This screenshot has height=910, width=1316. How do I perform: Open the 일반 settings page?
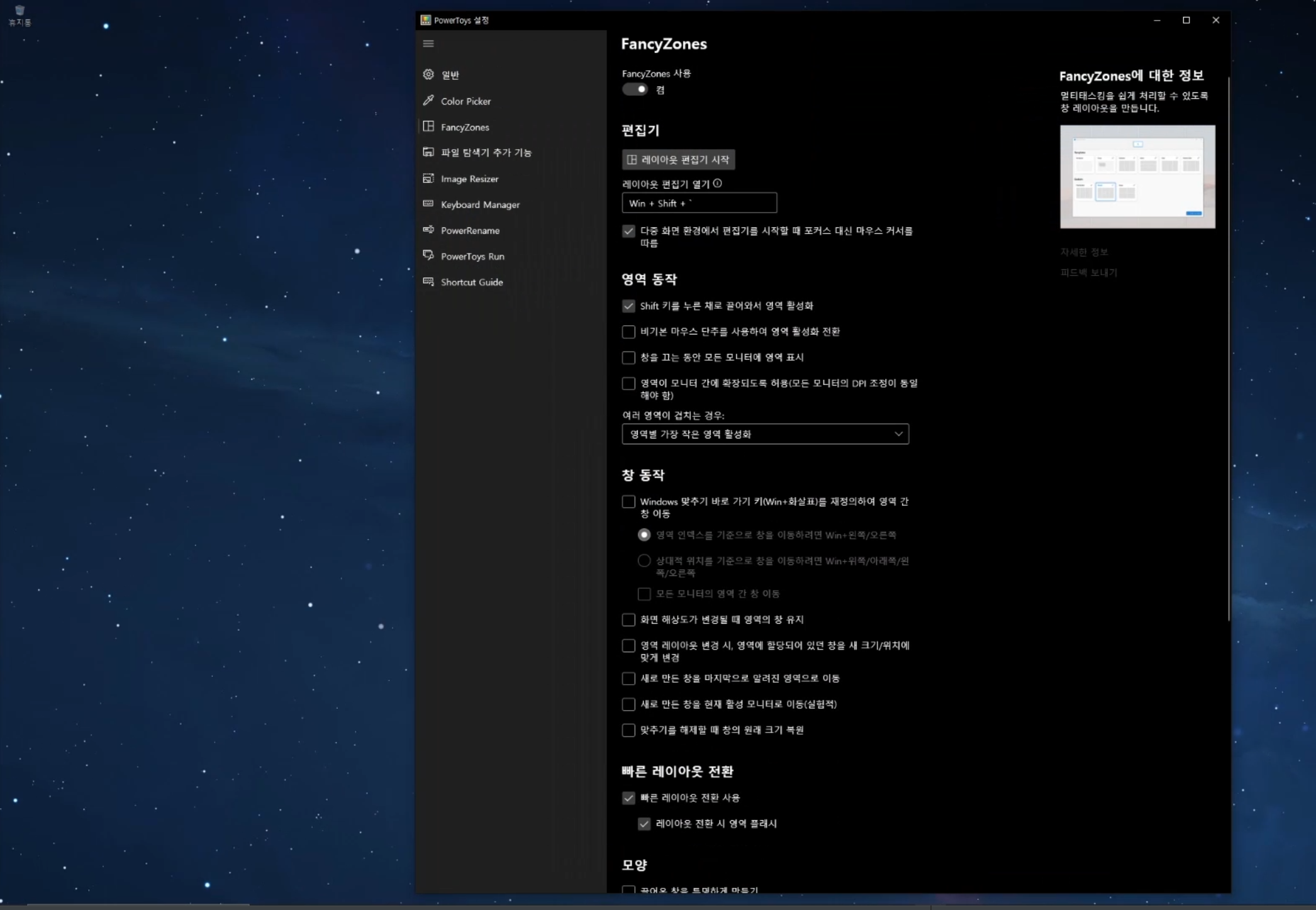pos(511,75)
